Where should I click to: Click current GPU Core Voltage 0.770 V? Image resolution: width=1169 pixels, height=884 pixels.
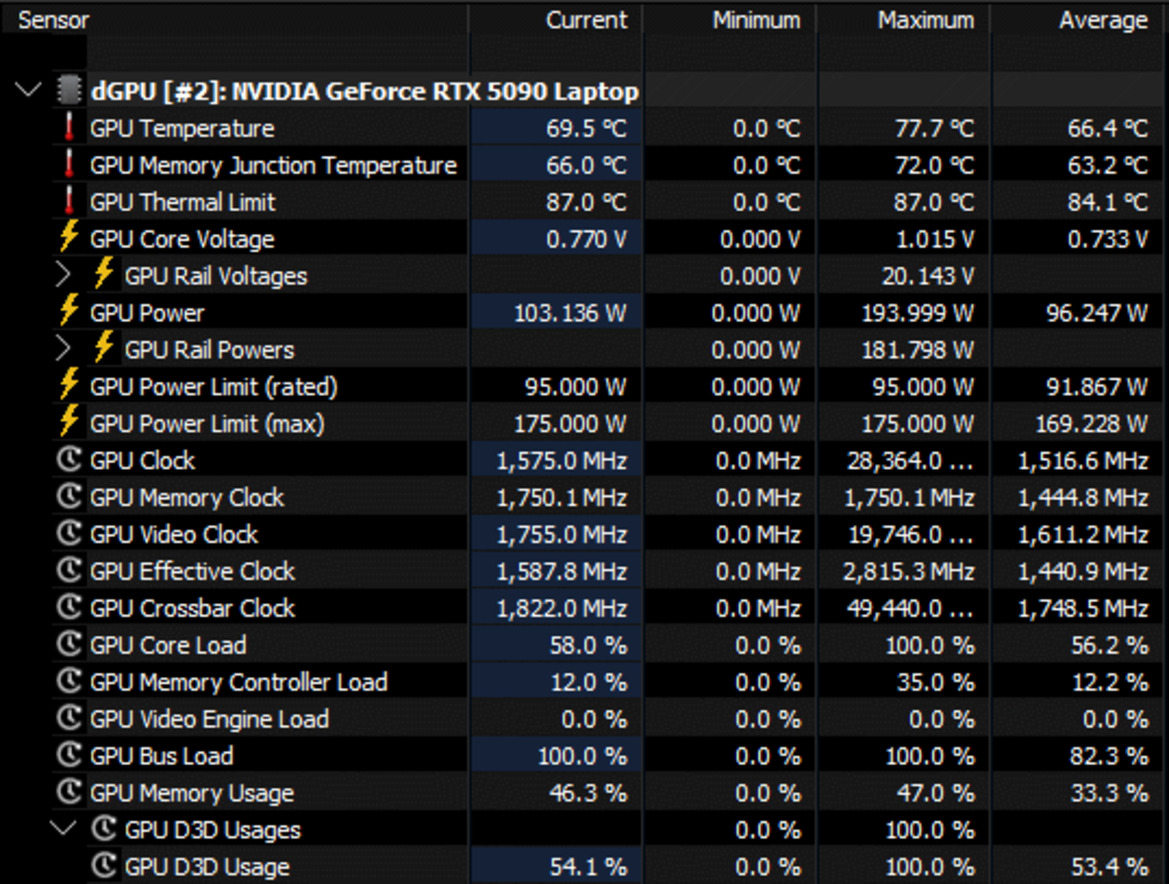point(586,239)
